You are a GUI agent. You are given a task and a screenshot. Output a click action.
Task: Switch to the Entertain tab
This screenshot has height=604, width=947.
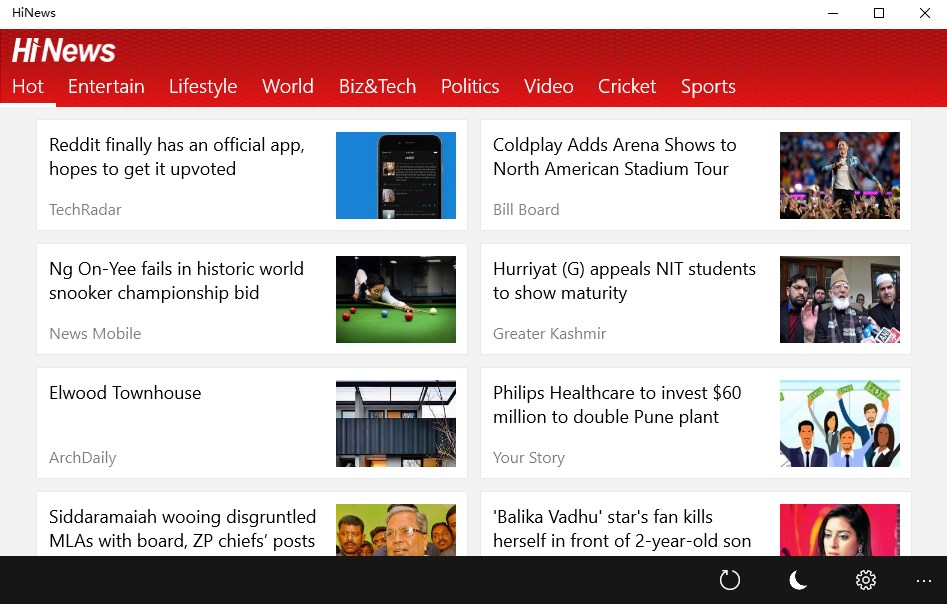106,86
